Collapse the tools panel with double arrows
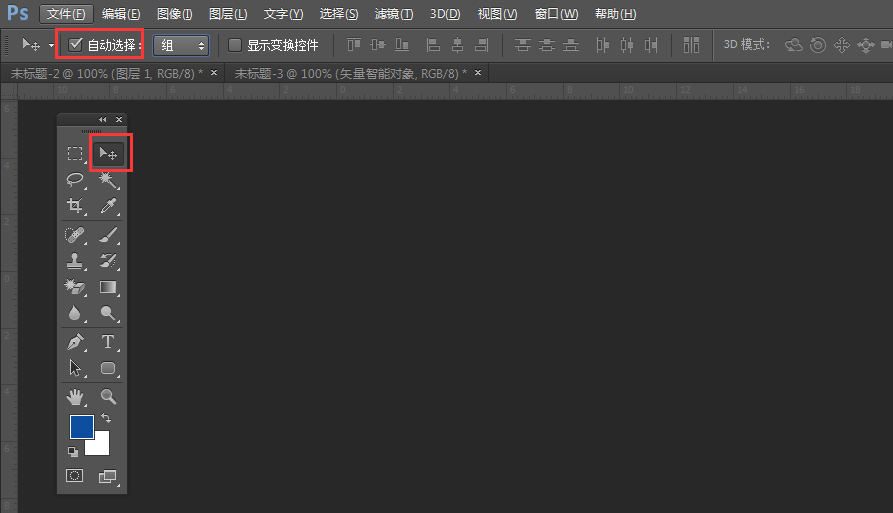 click(102, 120)
